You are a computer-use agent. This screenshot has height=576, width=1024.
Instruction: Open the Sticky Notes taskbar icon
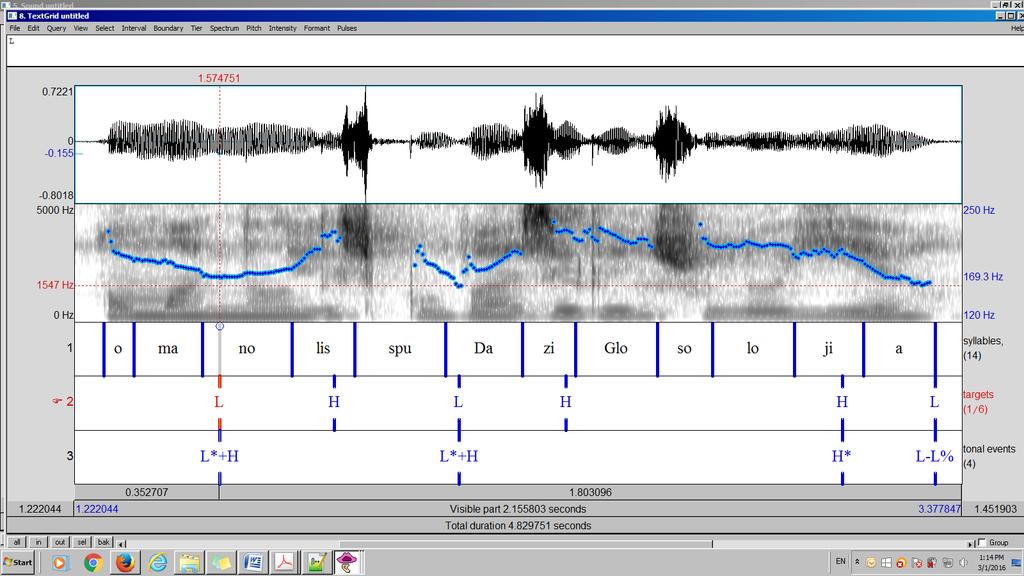(x=221, y=562)
